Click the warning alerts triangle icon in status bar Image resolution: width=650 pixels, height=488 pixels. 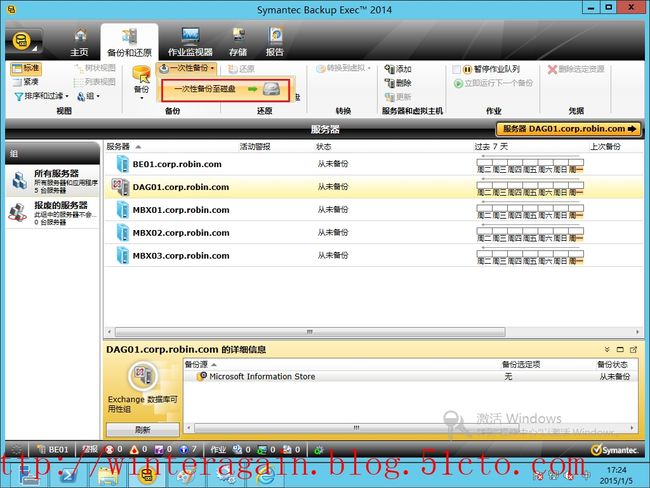coord(134,449)
